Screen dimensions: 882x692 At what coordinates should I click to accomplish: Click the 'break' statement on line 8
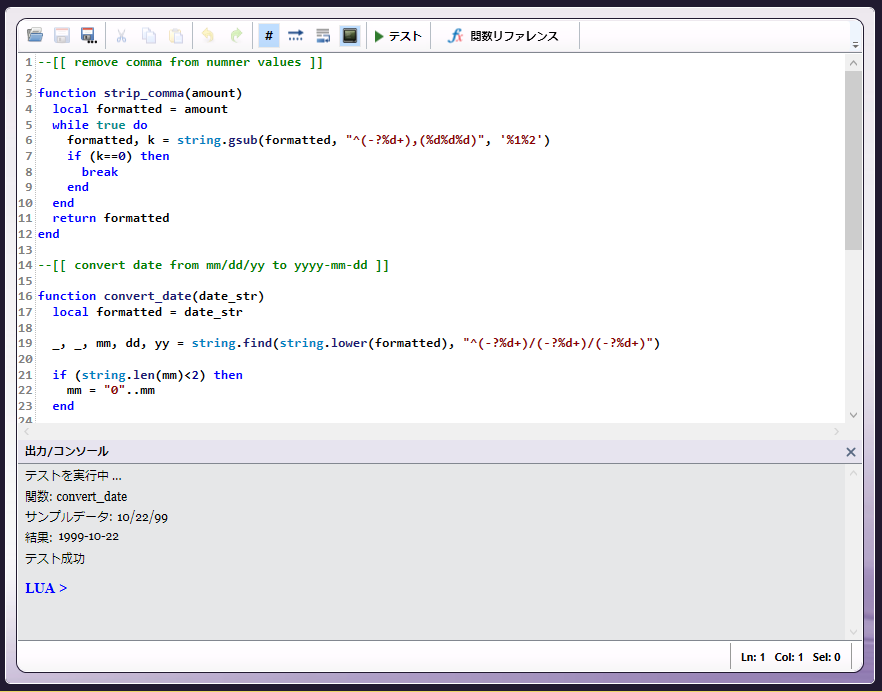(x=100, y=172)
